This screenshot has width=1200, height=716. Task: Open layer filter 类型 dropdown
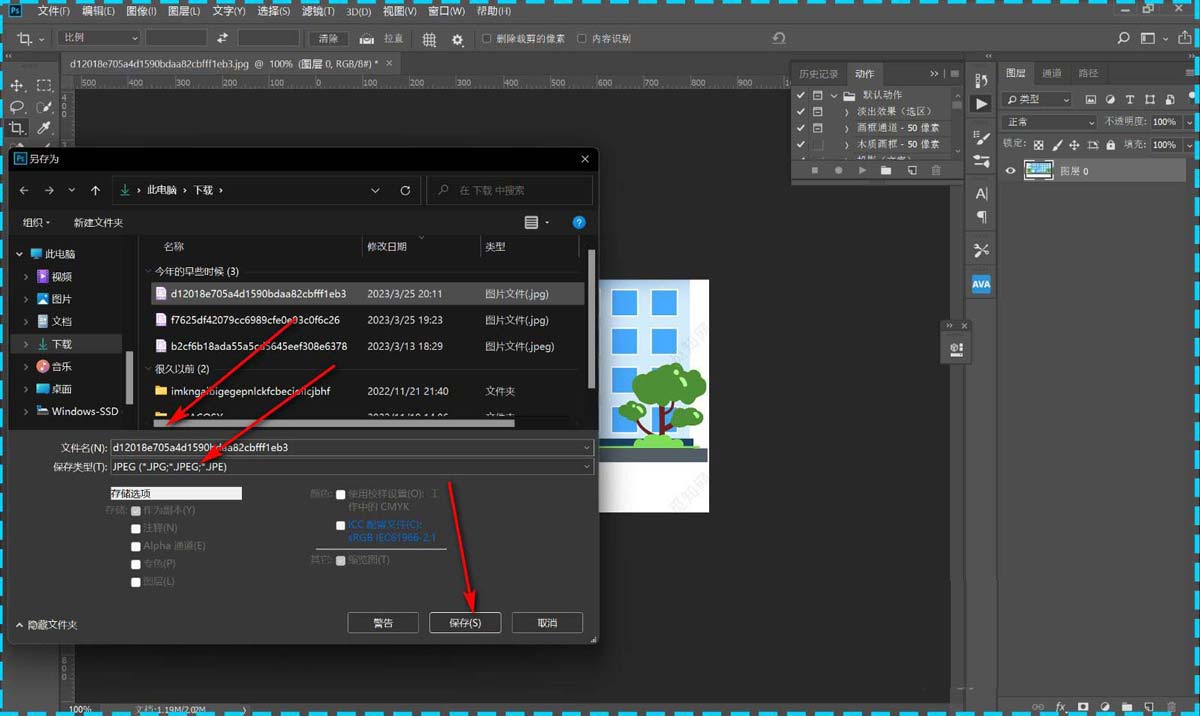[1038, 100]
